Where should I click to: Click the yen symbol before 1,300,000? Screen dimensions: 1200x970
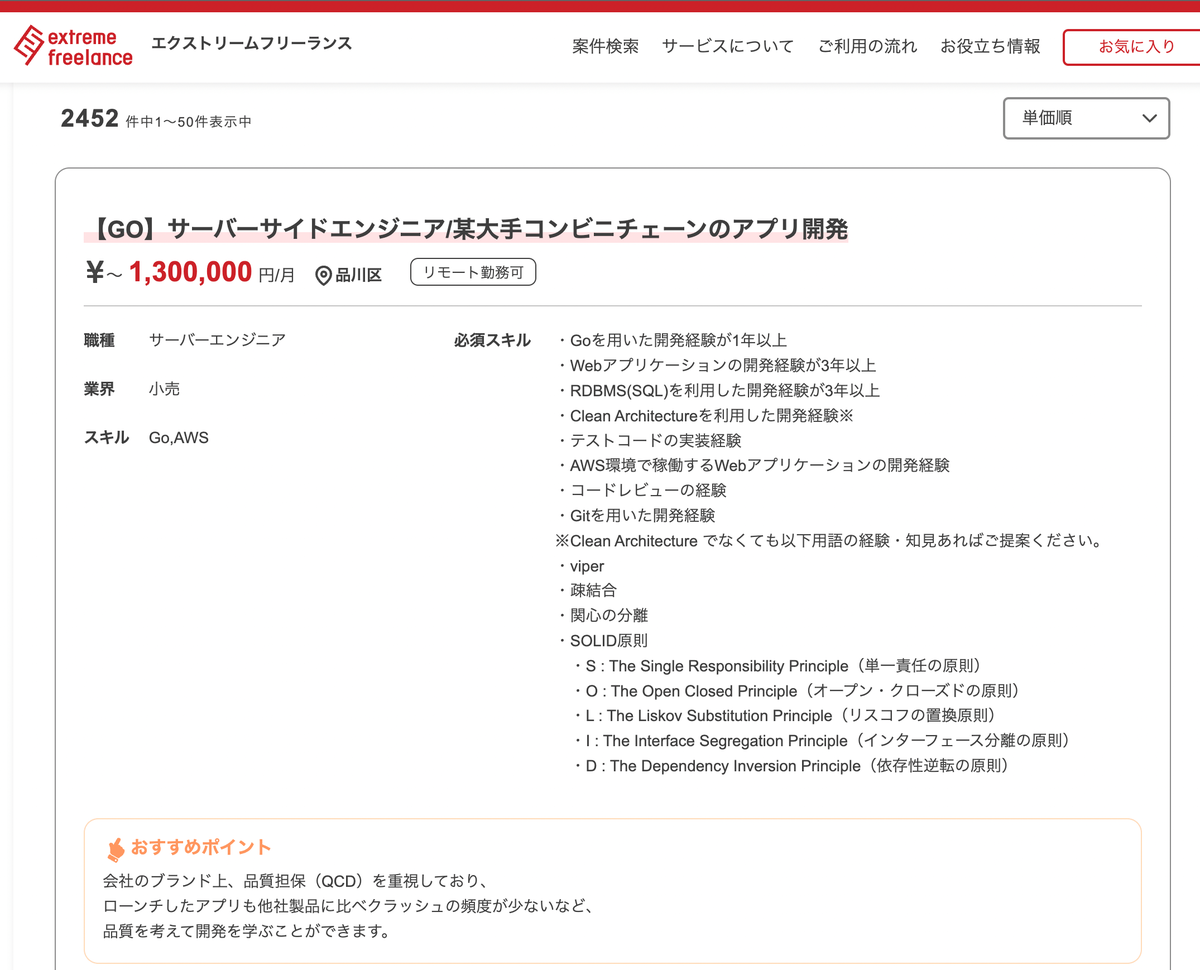pos(94,272)
